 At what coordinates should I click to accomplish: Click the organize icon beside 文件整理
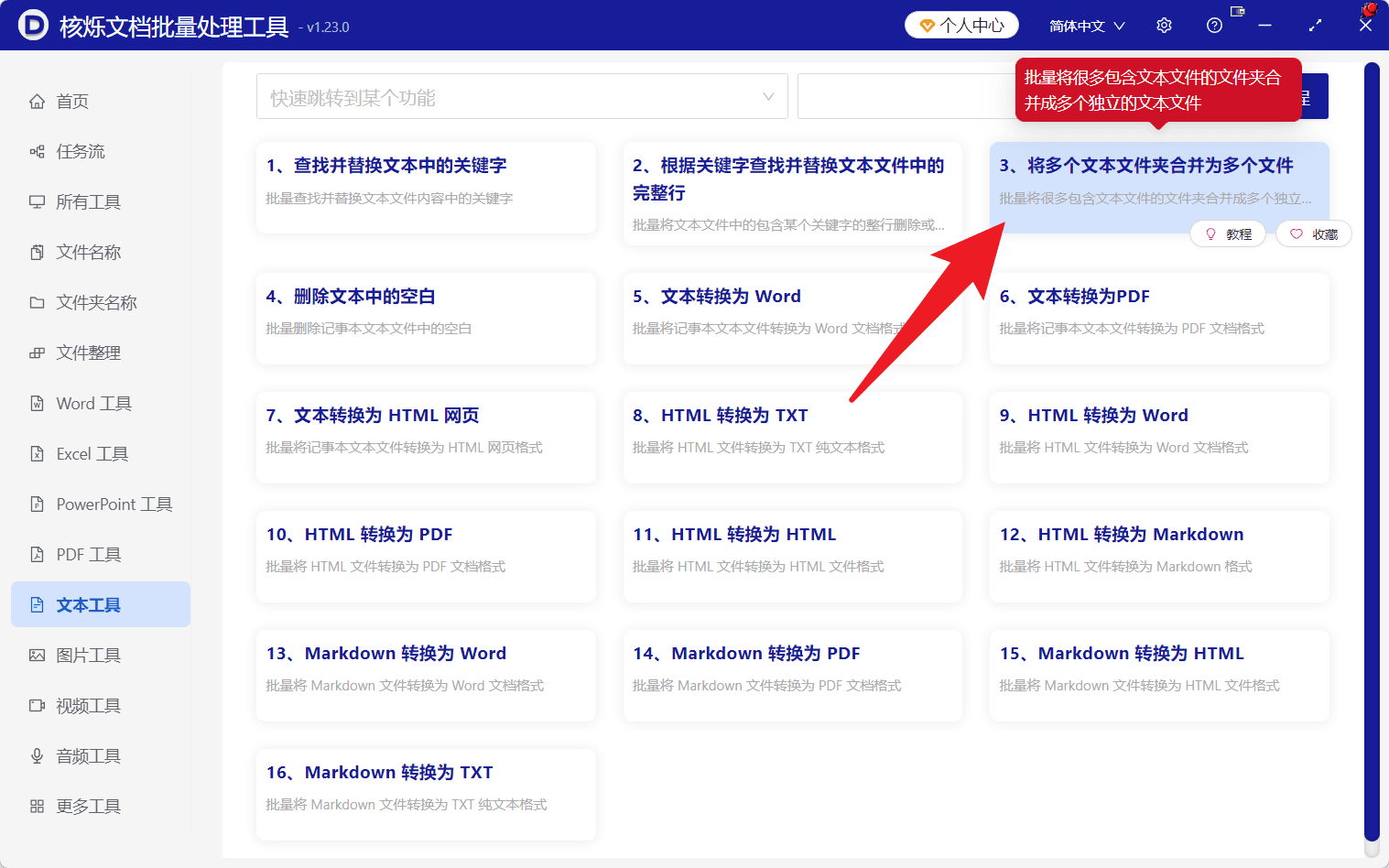click(x=37, y=353)
